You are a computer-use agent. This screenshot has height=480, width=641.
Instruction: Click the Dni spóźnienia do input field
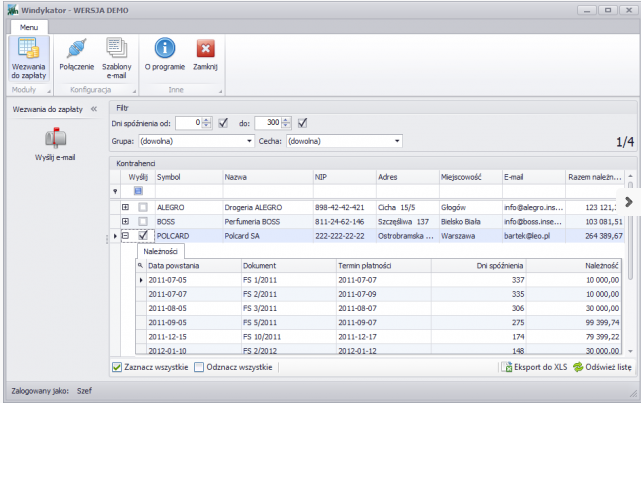coord(268,123)
